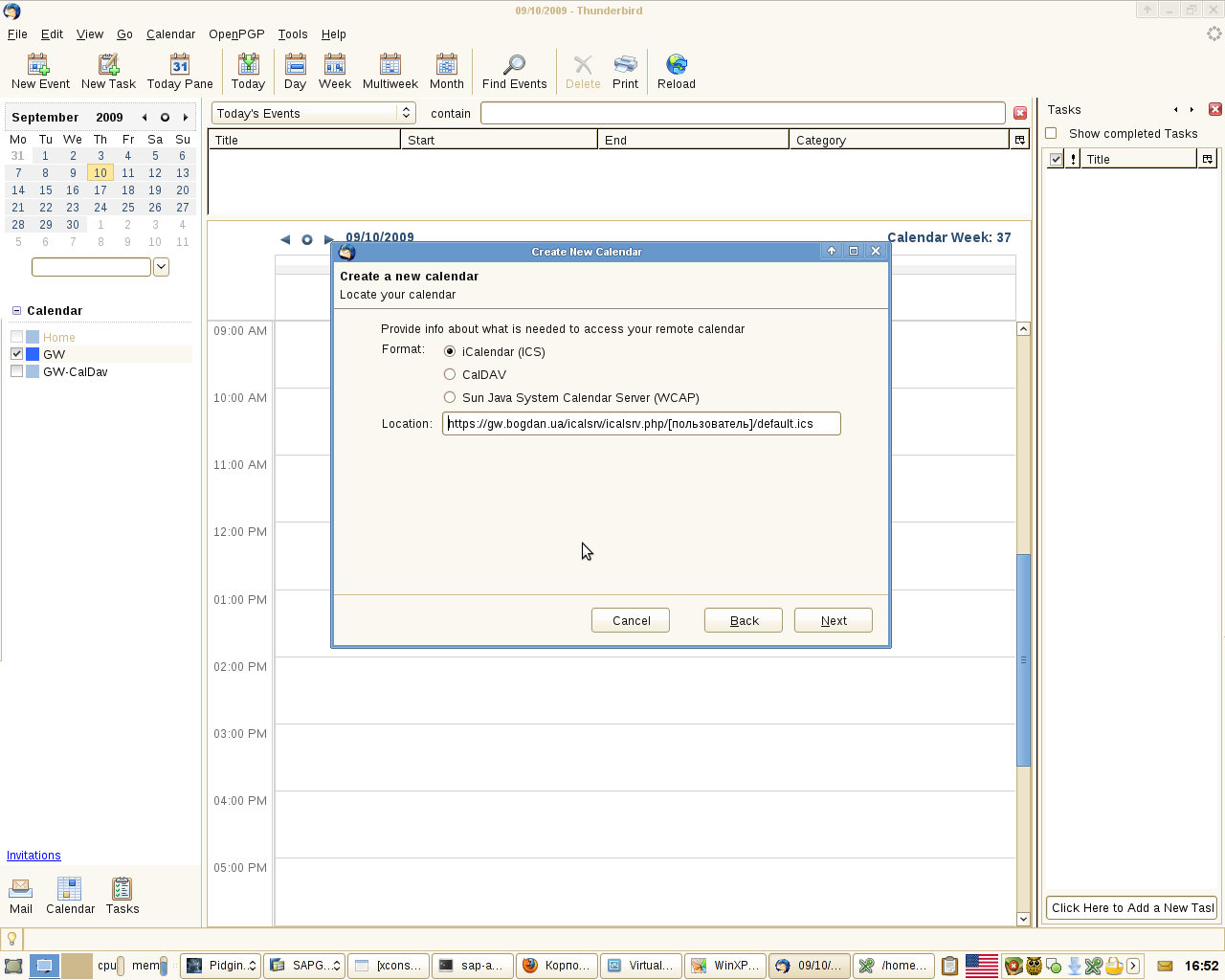
Task: Select Sun Java System Calendar Server radio
Action: [x=450, y=397]
